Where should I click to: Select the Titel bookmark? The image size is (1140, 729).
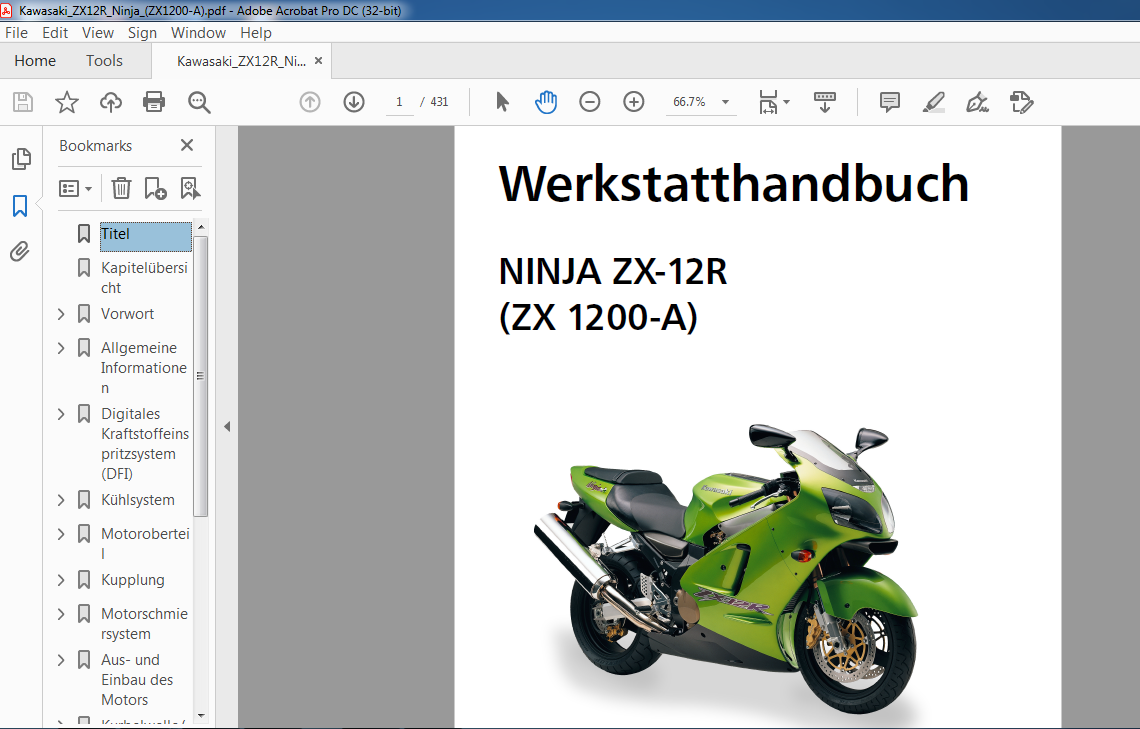tap(145, 236)
